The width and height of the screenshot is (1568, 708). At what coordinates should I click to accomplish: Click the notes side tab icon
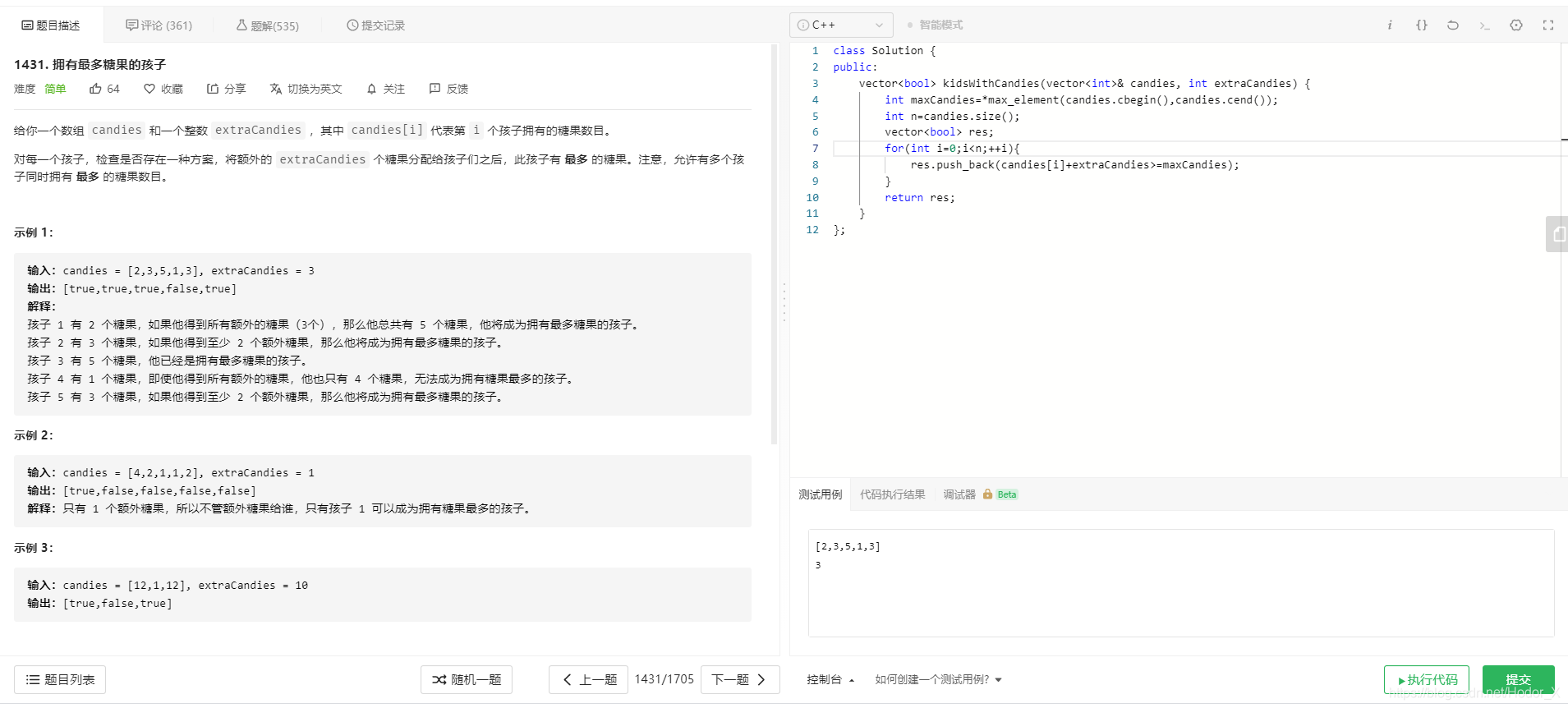click(1557, 234)
